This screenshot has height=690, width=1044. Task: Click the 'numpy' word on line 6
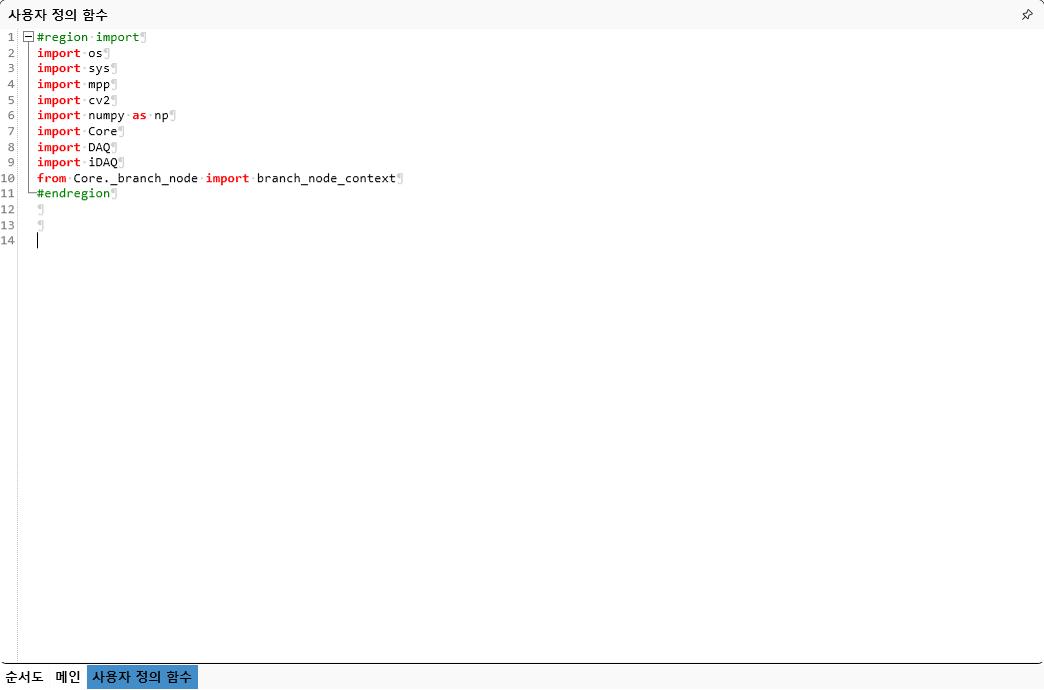point(106,115)
